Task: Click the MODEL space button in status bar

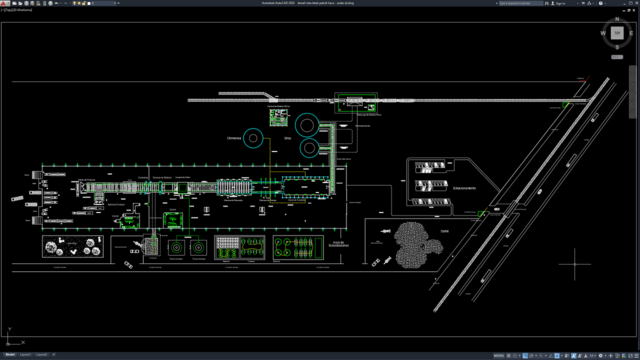Action: [499, 356]
